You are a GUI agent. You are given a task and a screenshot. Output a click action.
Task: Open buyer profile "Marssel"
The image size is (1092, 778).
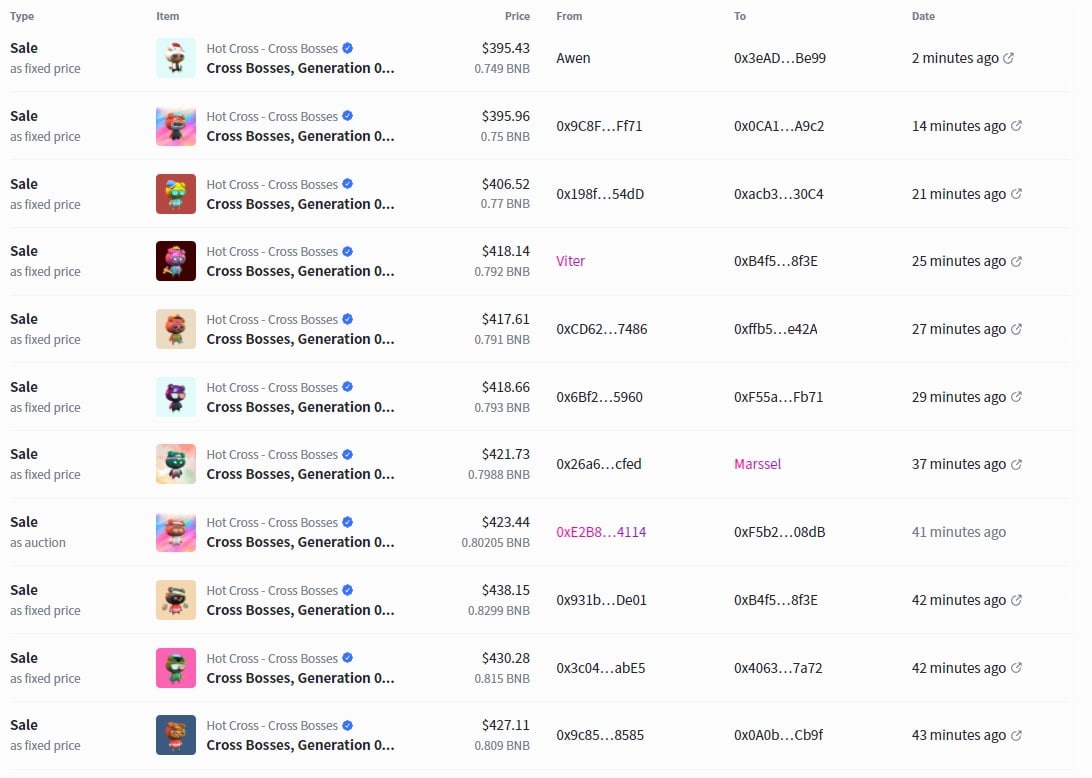tap(757, 464)
